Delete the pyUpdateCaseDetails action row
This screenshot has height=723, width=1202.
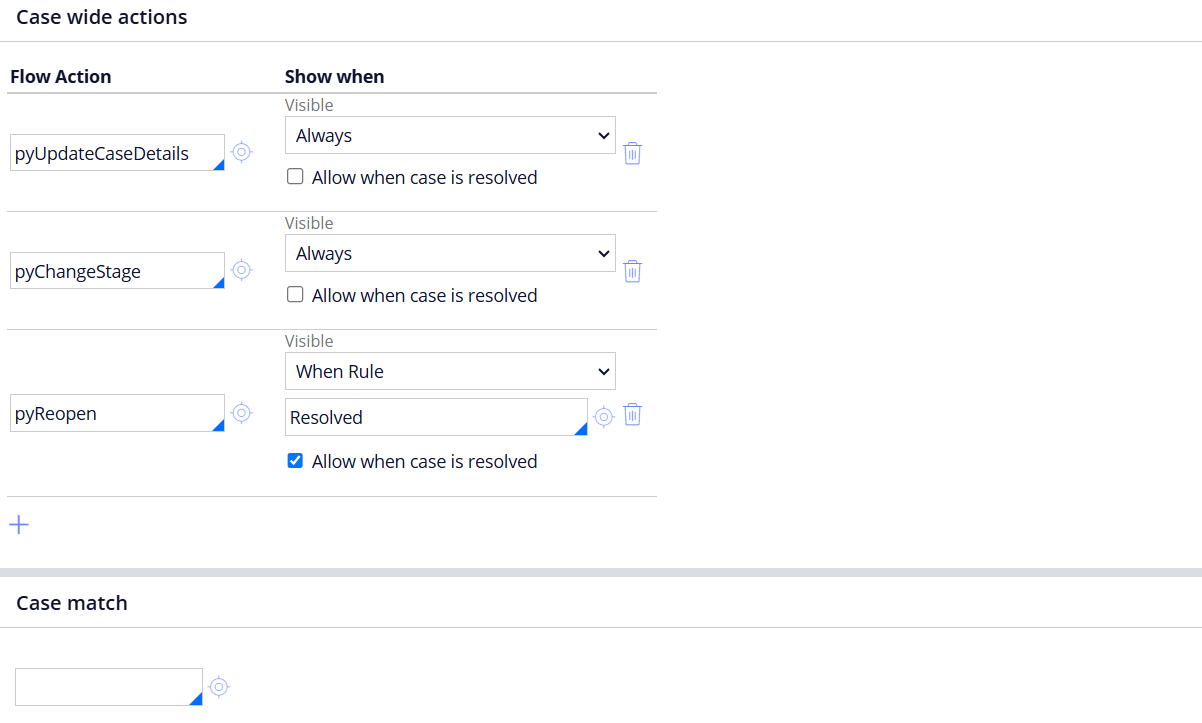pos(632,153)
